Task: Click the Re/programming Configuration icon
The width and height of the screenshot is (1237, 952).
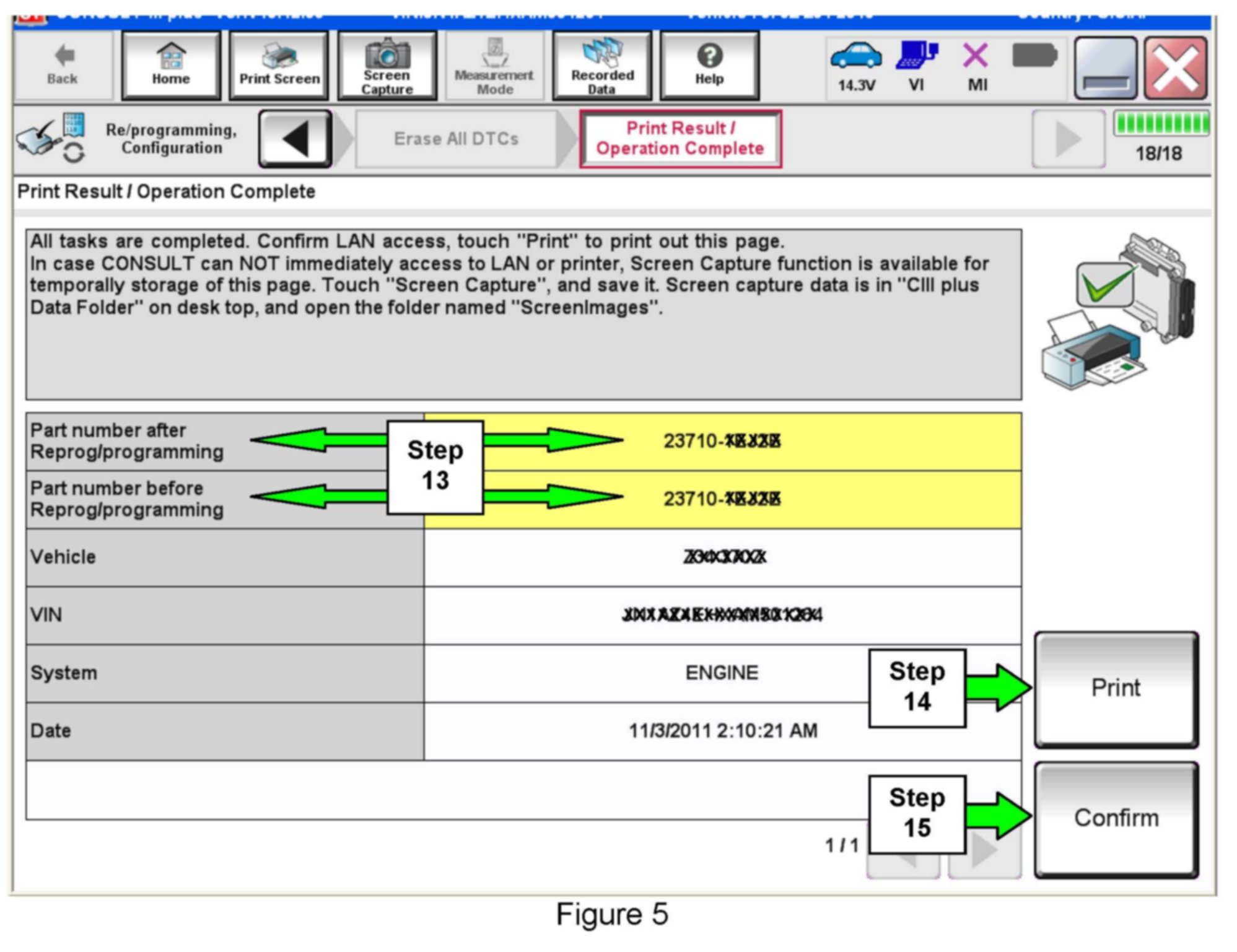Action: [51, 138]
